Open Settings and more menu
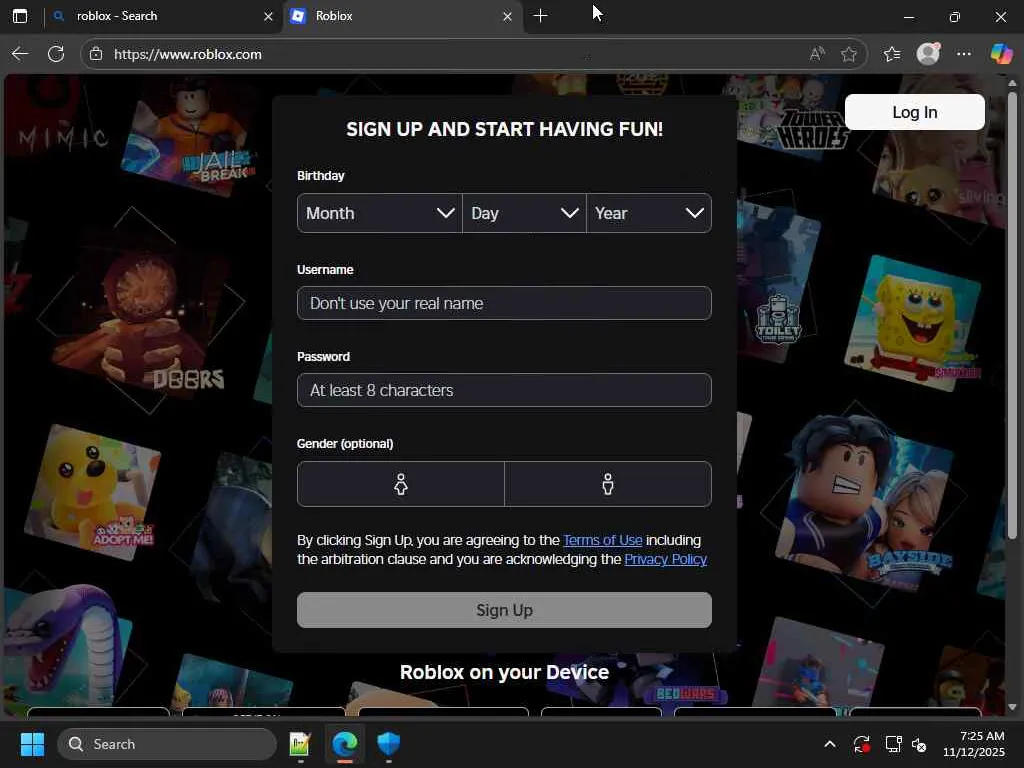Screen dimensions: 1024x768 click(x=964, y=54)
